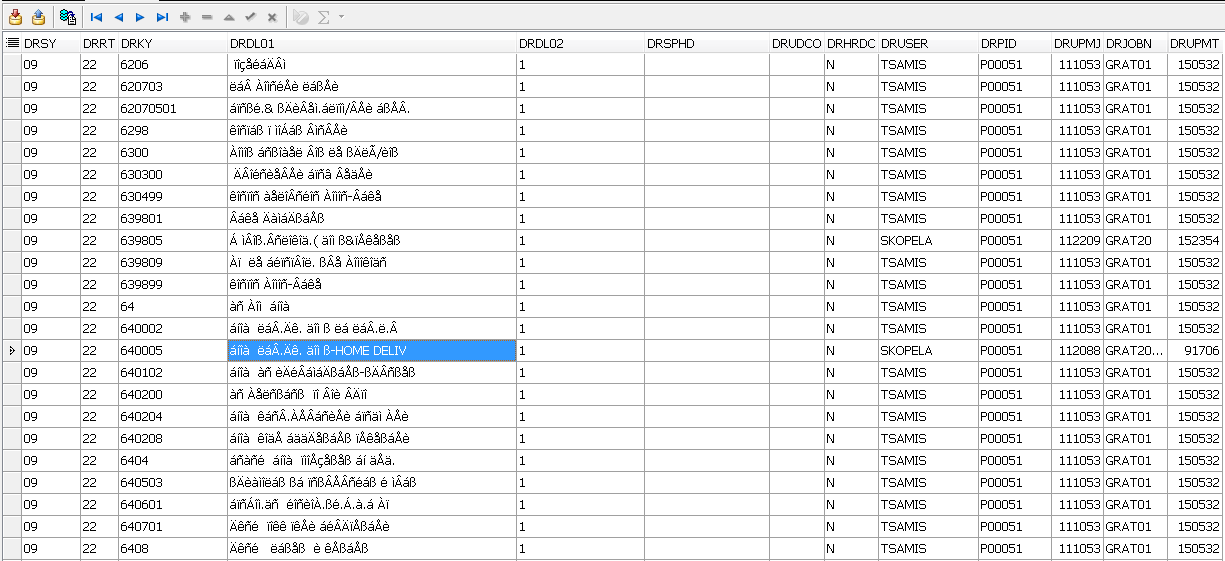Click DRUPMT value 91706
The image size is (1225, 561).
tap(1195, 351)
